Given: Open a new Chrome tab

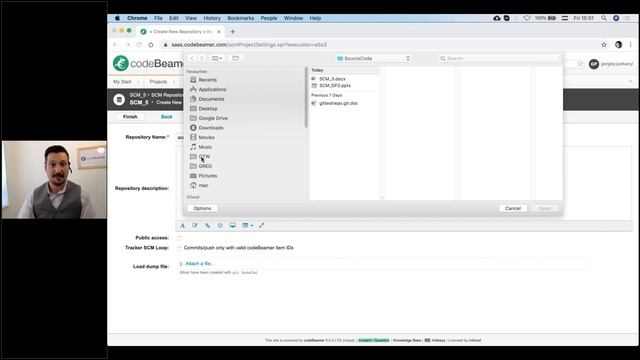Looking at the screenshot, I should tap(233, 31).
